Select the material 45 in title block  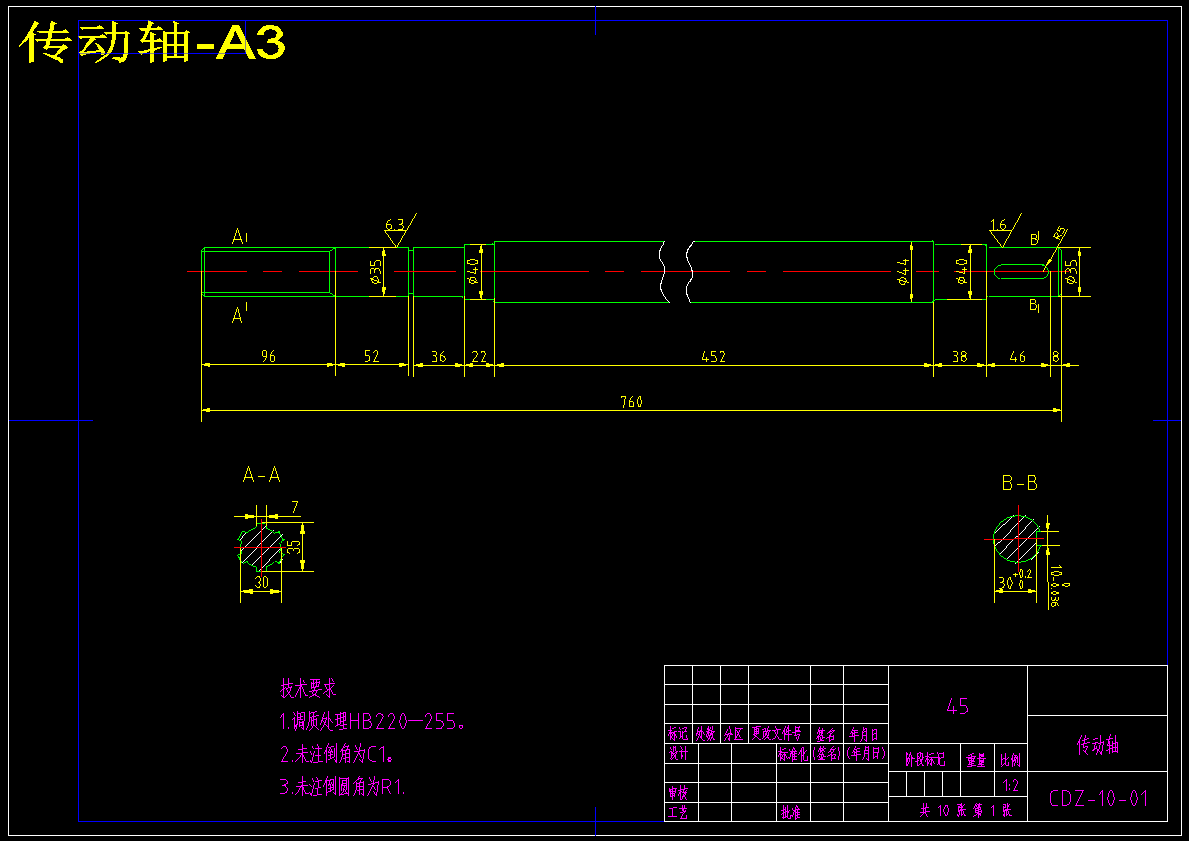pos(957,706)
